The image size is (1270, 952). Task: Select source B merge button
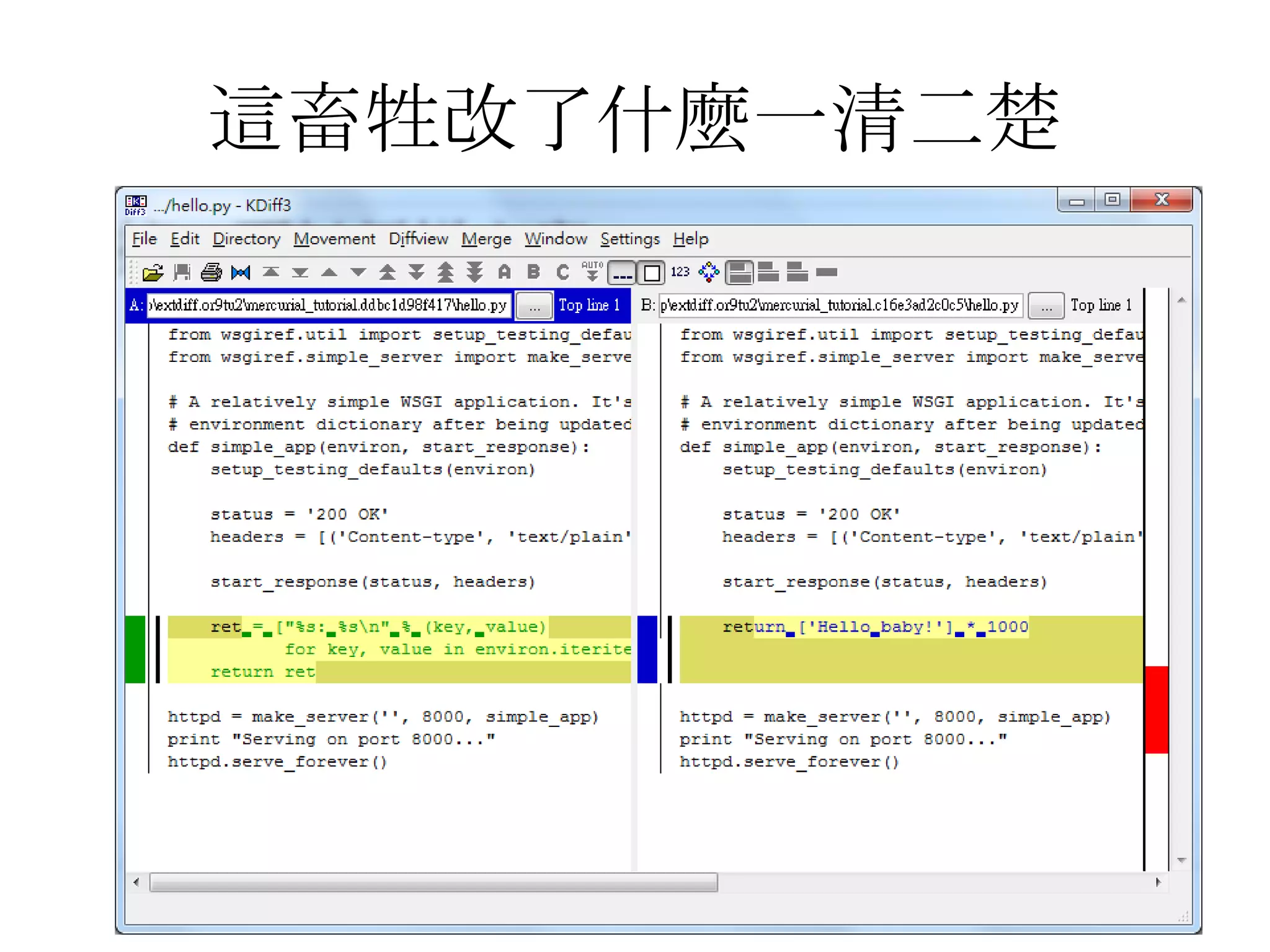pyautogui.click(x=533, y=272)
